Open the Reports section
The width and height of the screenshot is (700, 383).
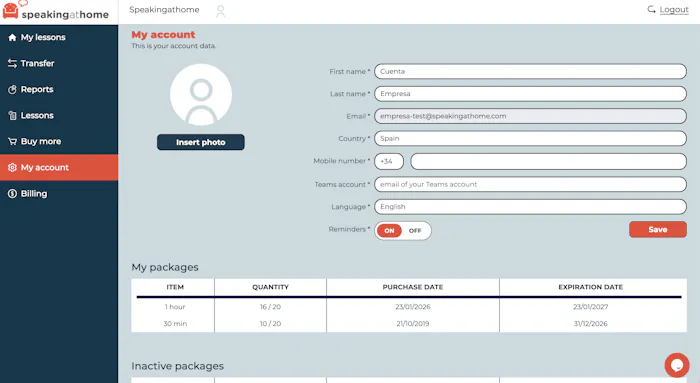(59, 89)
